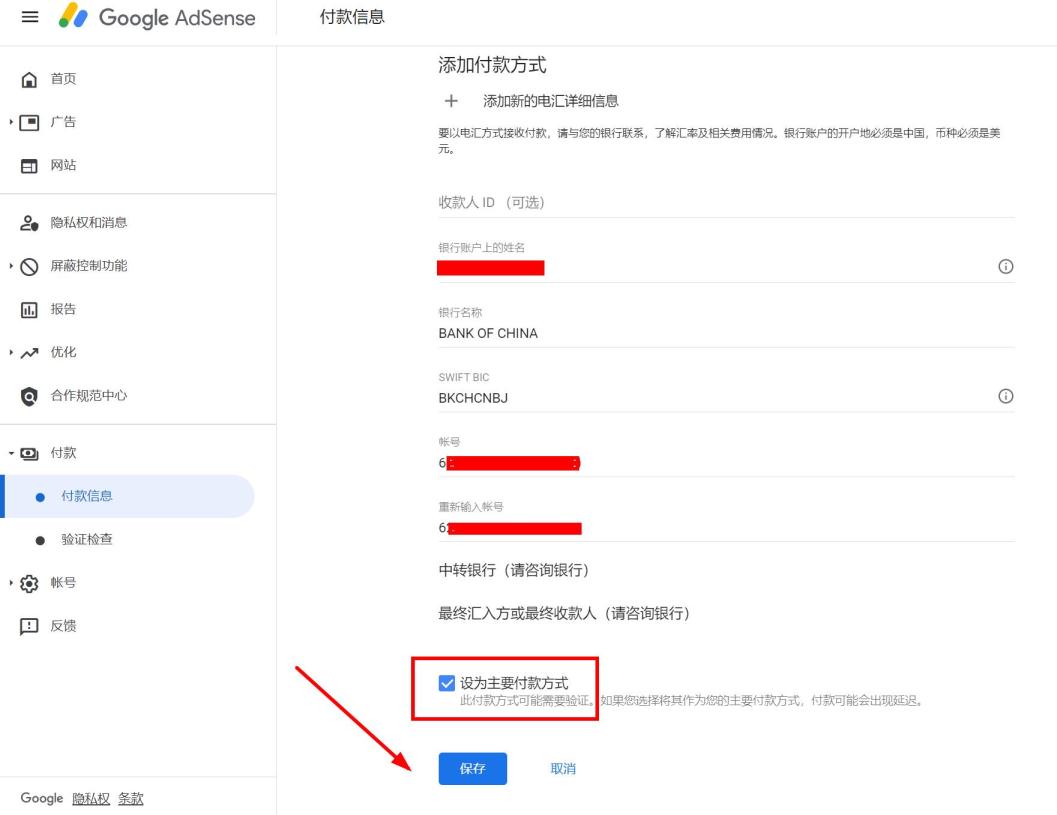Click the 收款人 ID (可选) input field
1057x815 pixels.
click(726, 202)
